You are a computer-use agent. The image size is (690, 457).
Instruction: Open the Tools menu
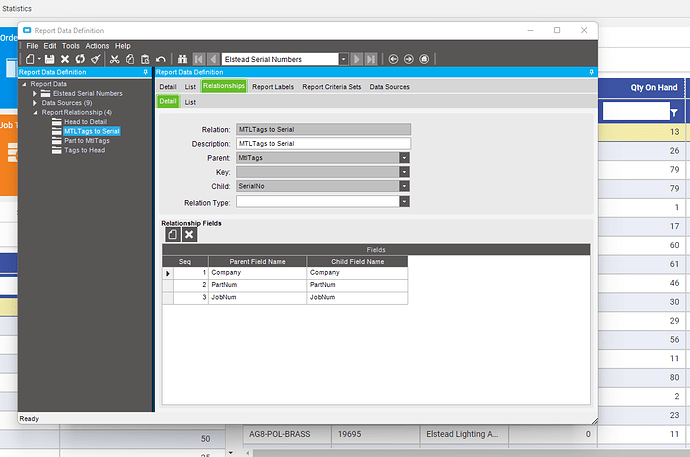coord(70,46)
